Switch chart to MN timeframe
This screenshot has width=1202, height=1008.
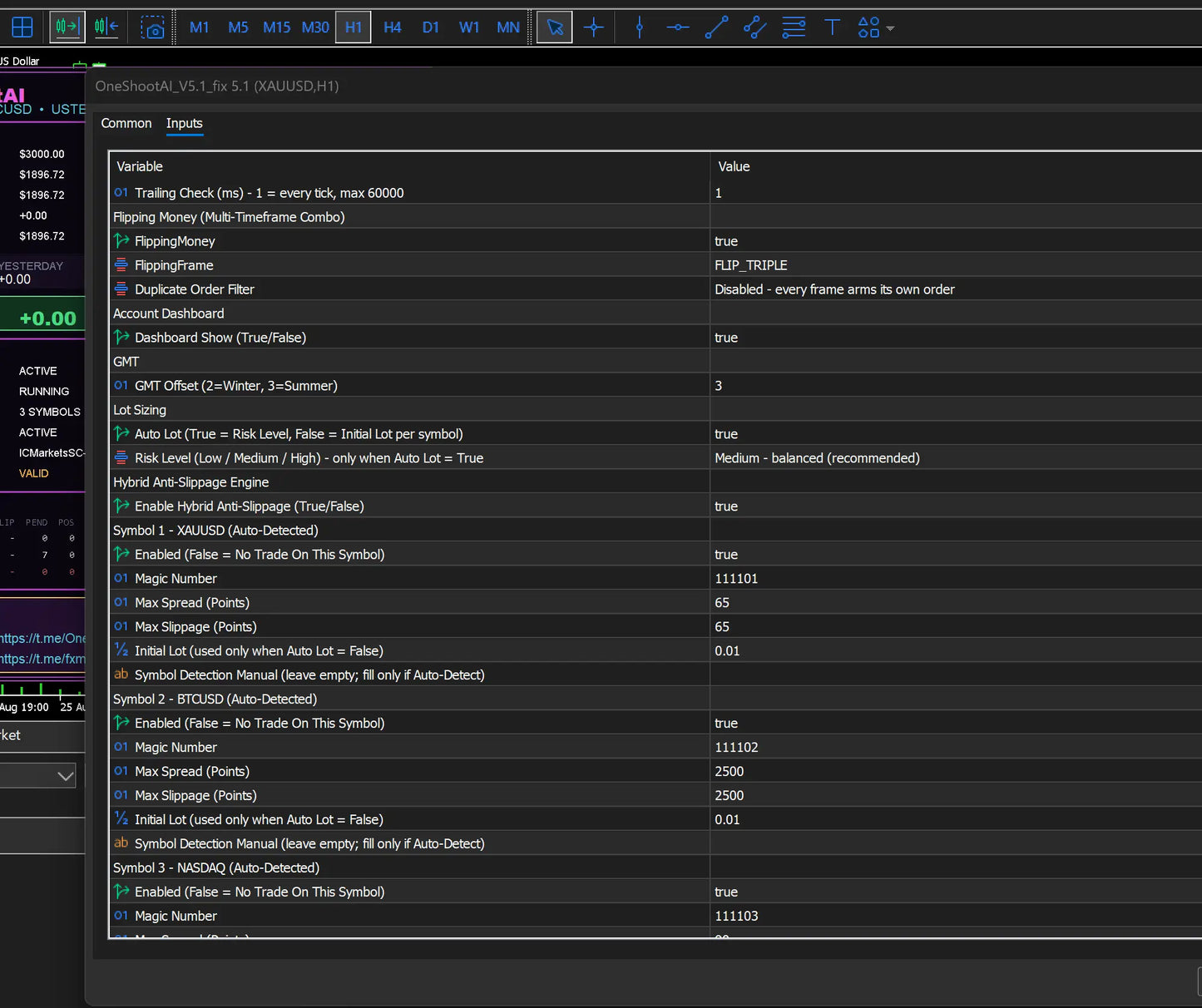pos(508,27)
